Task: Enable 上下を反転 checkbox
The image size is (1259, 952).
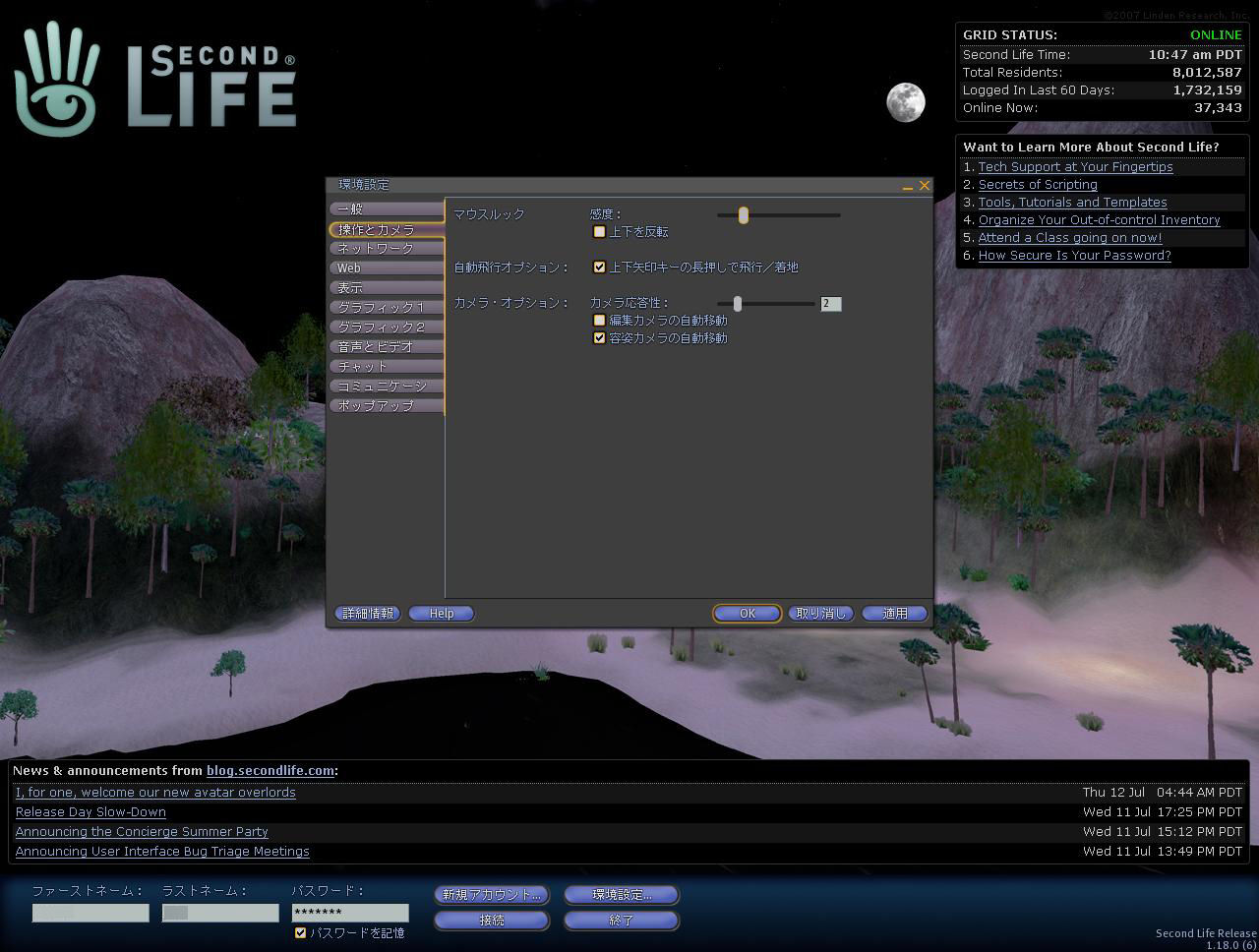Action: 599,232
